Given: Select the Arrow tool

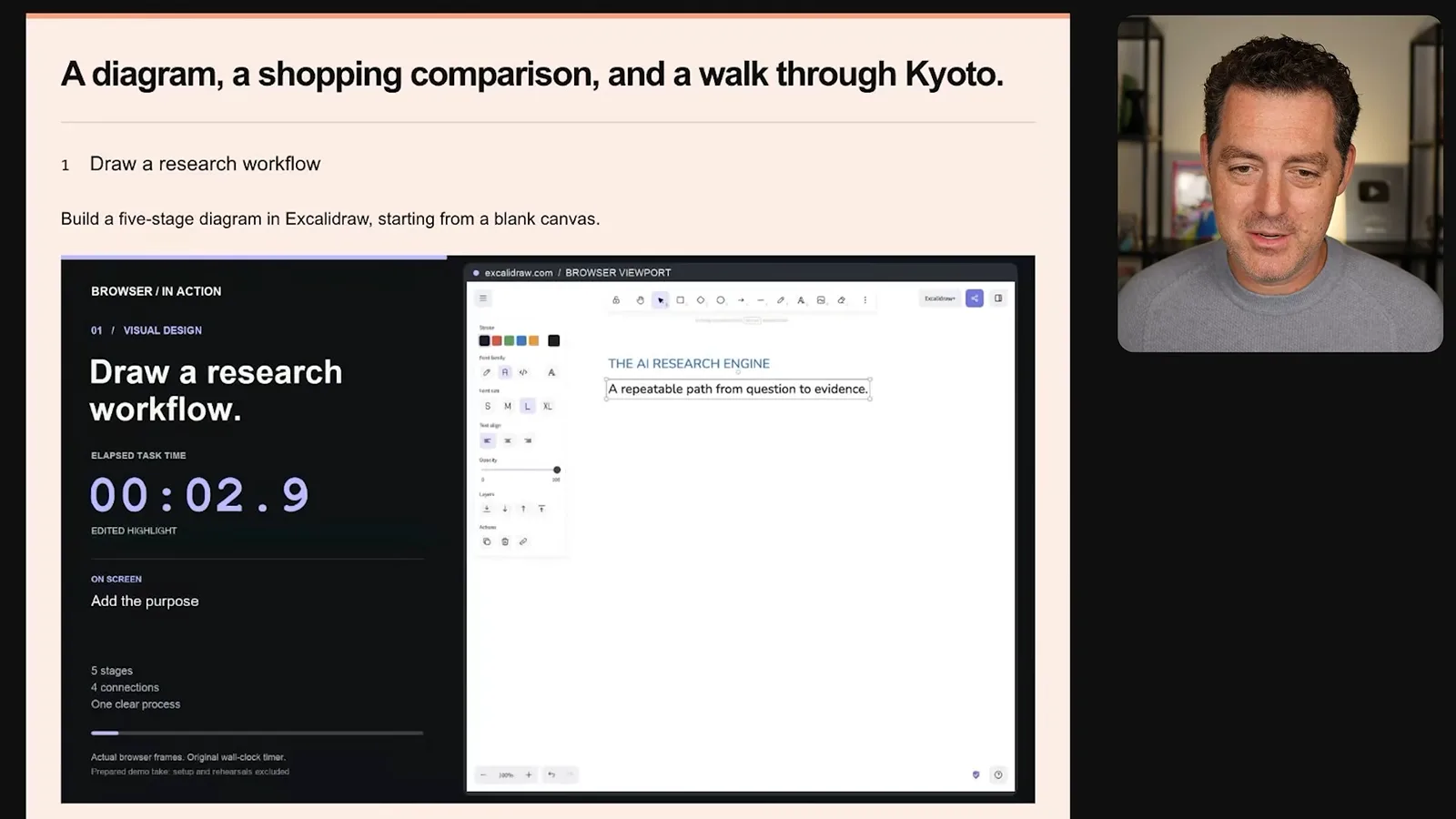Looking at the screenshot, I should tap(741, 299).
